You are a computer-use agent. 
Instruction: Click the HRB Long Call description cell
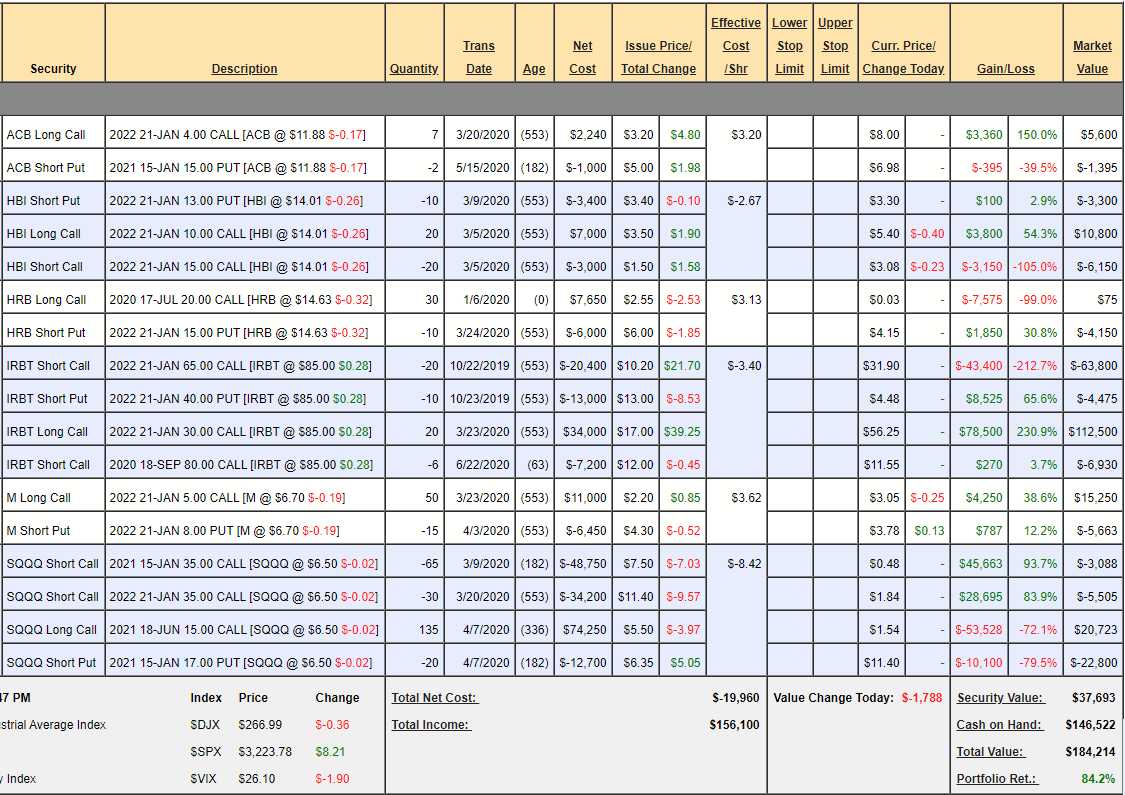click(243, 300)
